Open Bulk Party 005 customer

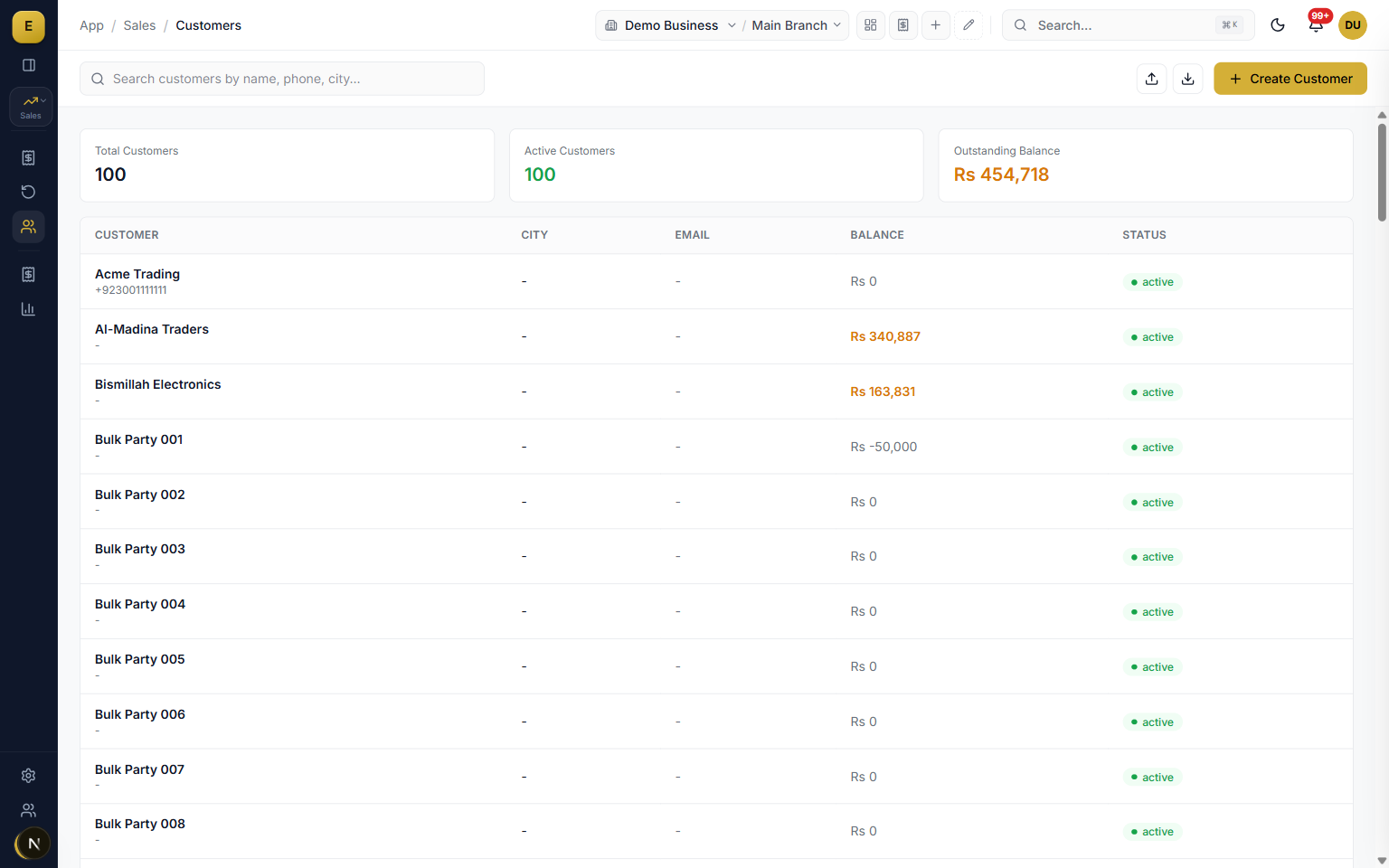tap(716, 666)
